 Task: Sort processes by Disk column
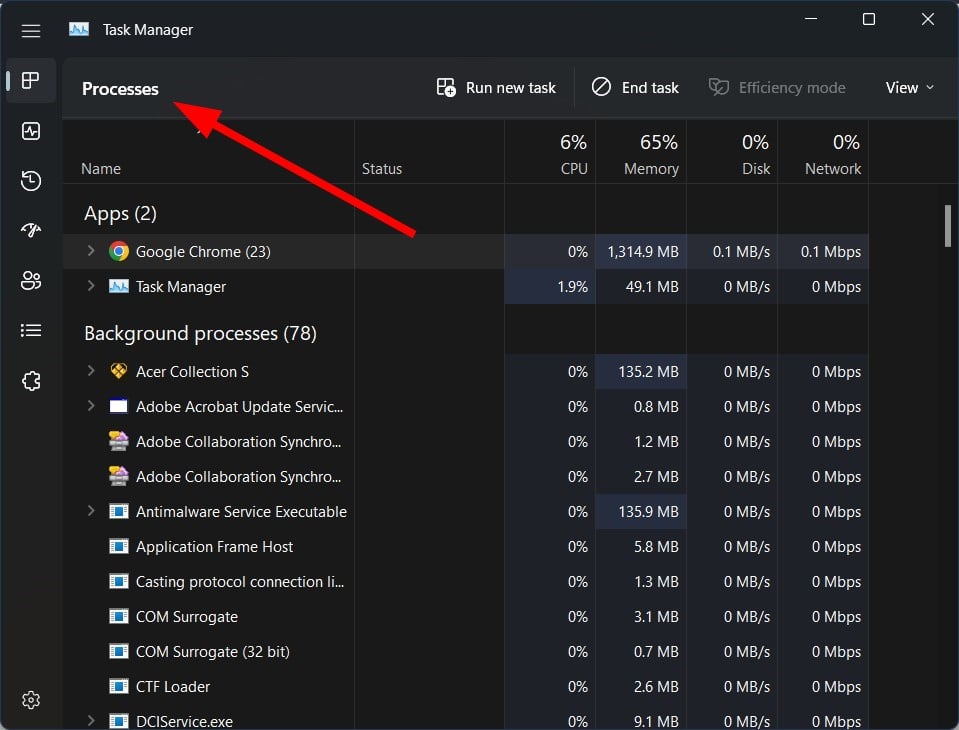[732, 152]
